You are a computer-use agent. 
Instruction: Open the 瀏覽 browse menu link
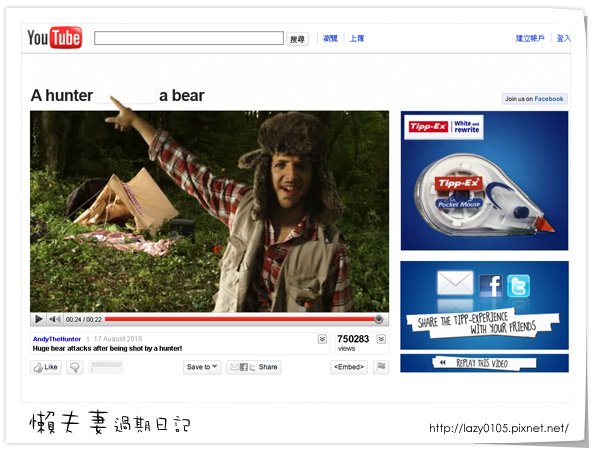[330, 38]
